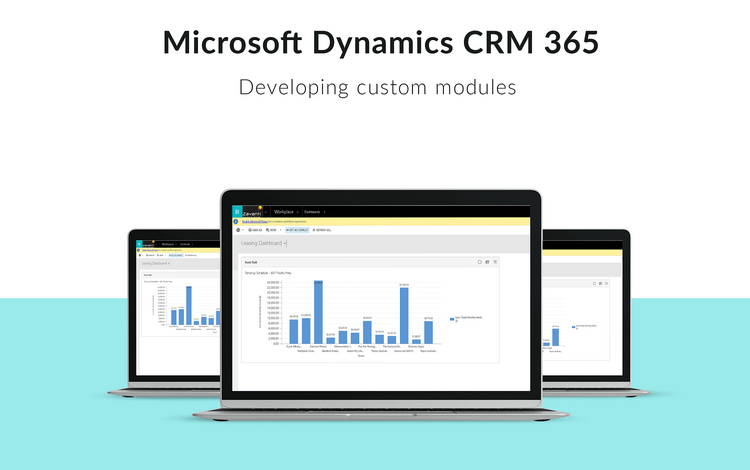Expand the Leasing Dashboard selector dropdown

pyautogui.click(x=287, y=243)
